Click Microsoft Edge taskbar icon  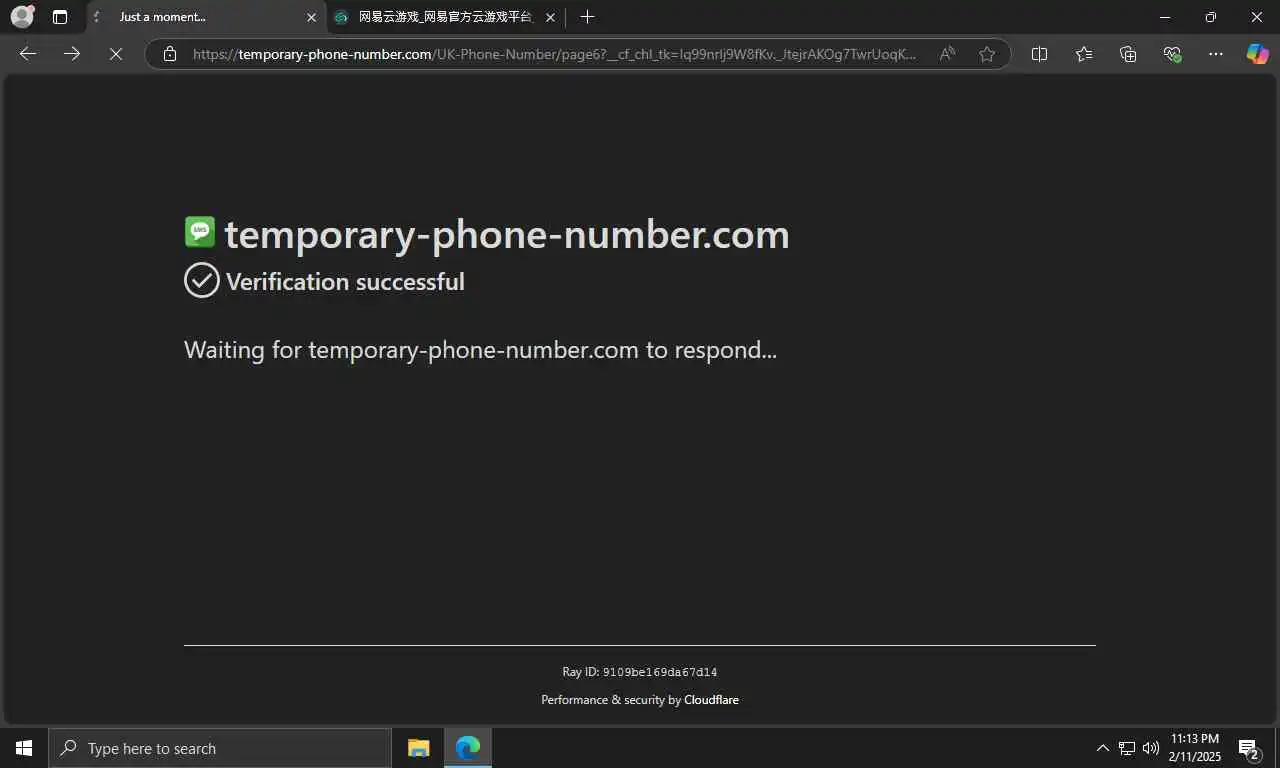pyautogui.click(x=468, y=748)
